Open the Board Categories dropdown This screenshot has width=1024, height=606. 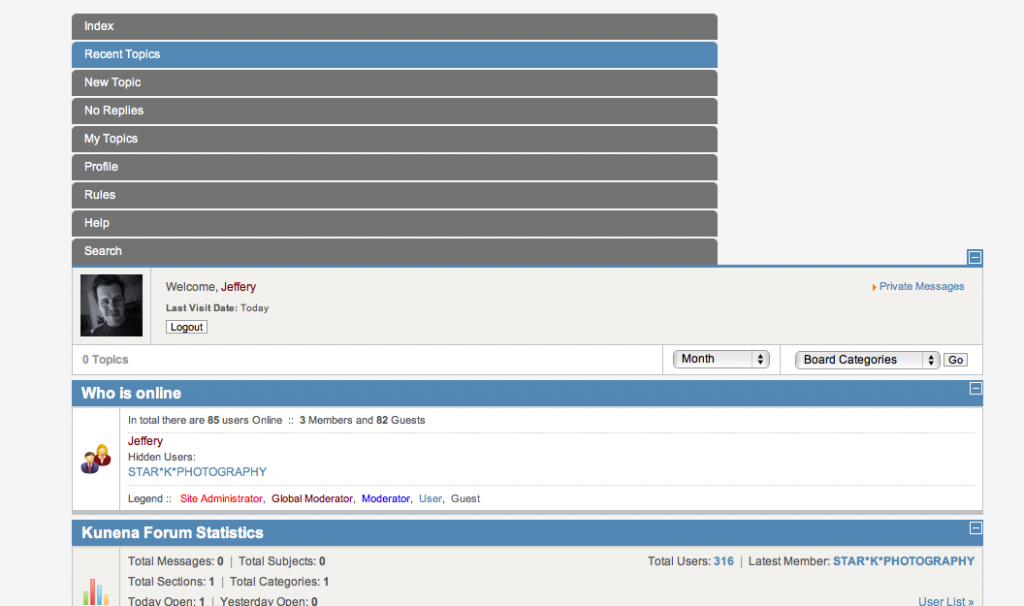867,360
